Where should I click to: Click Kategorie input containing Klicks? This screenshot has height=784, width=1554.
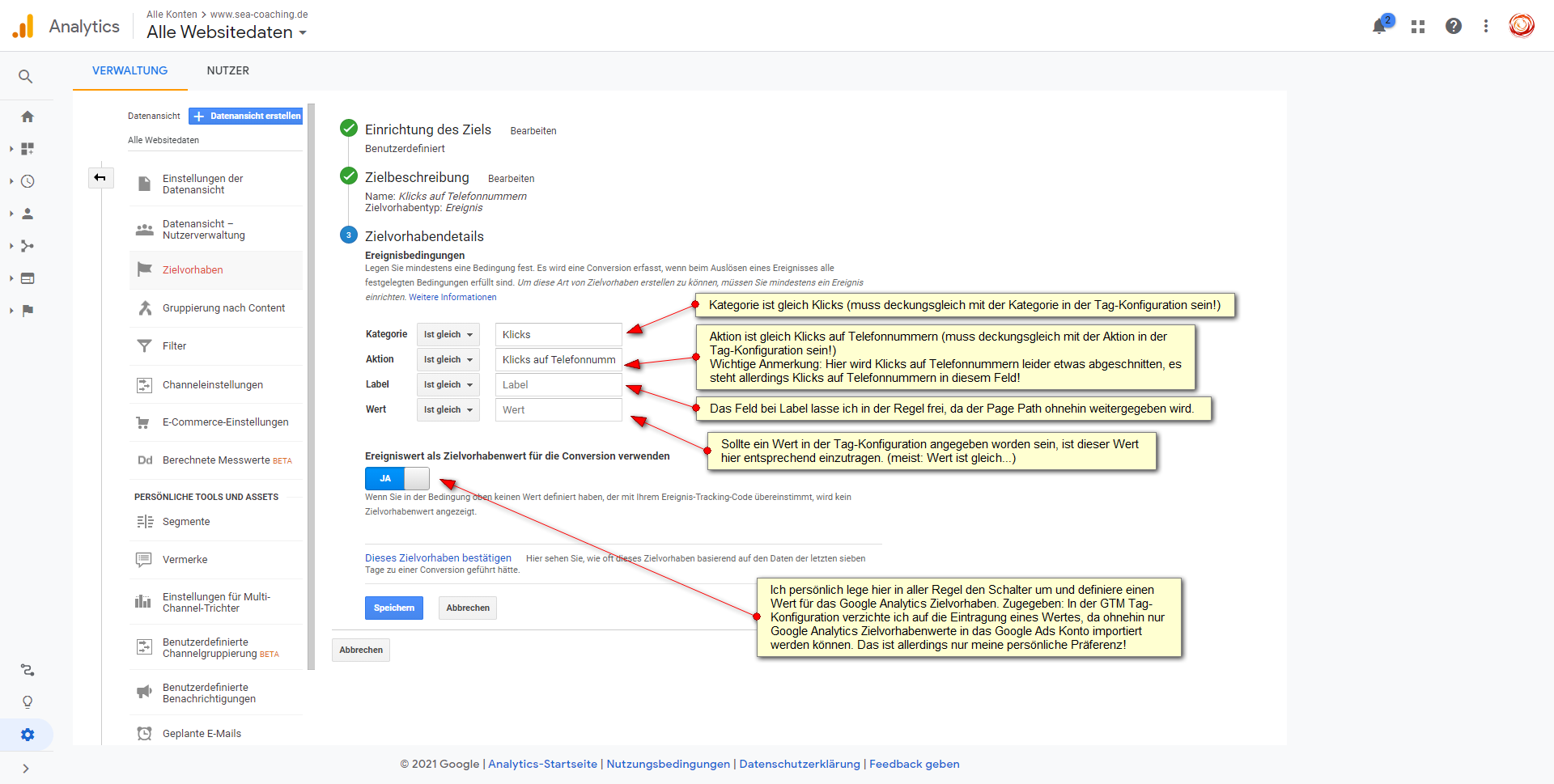point(558,335)
